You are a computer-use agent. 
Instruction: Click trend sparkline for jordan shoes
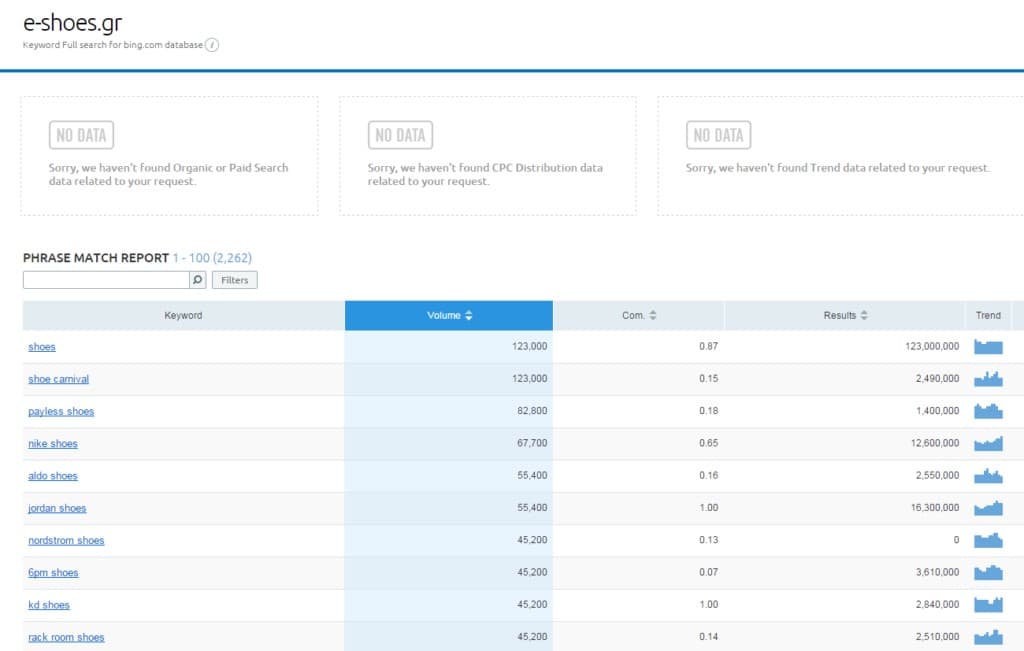coord(988,508)
